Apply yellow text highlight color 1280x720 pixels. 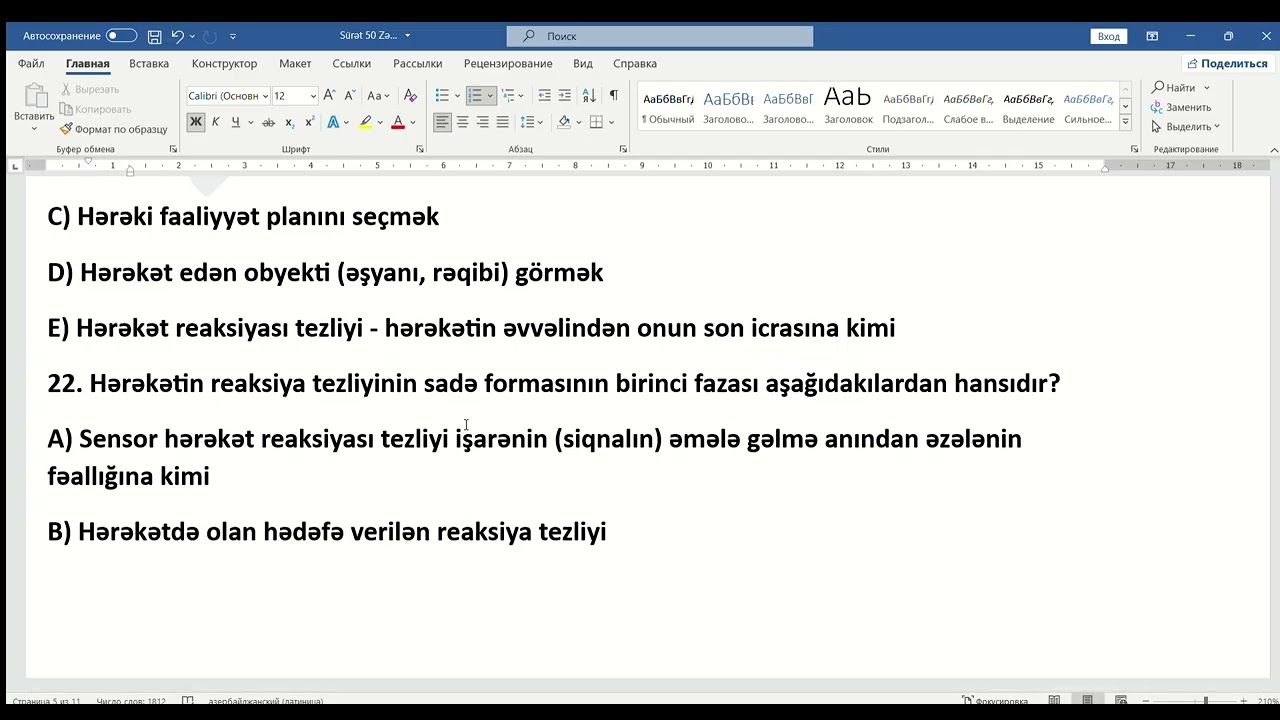[x=366, y=122]
